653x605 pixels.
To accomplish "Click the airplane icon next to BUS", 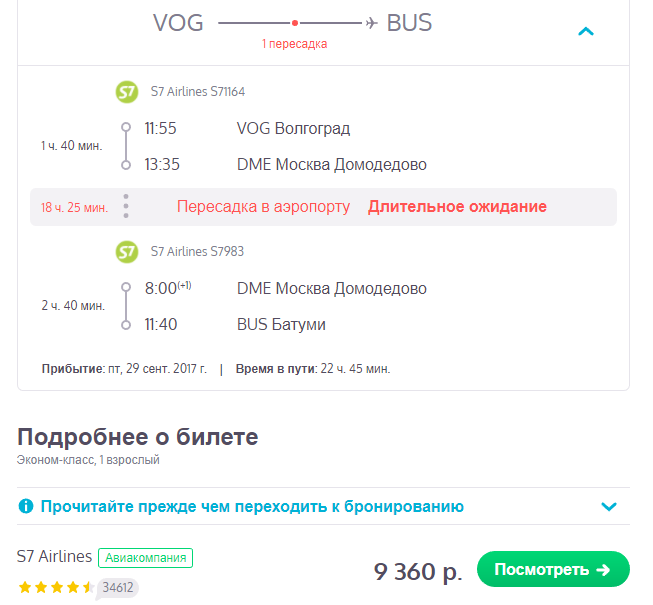I will 371,23.
